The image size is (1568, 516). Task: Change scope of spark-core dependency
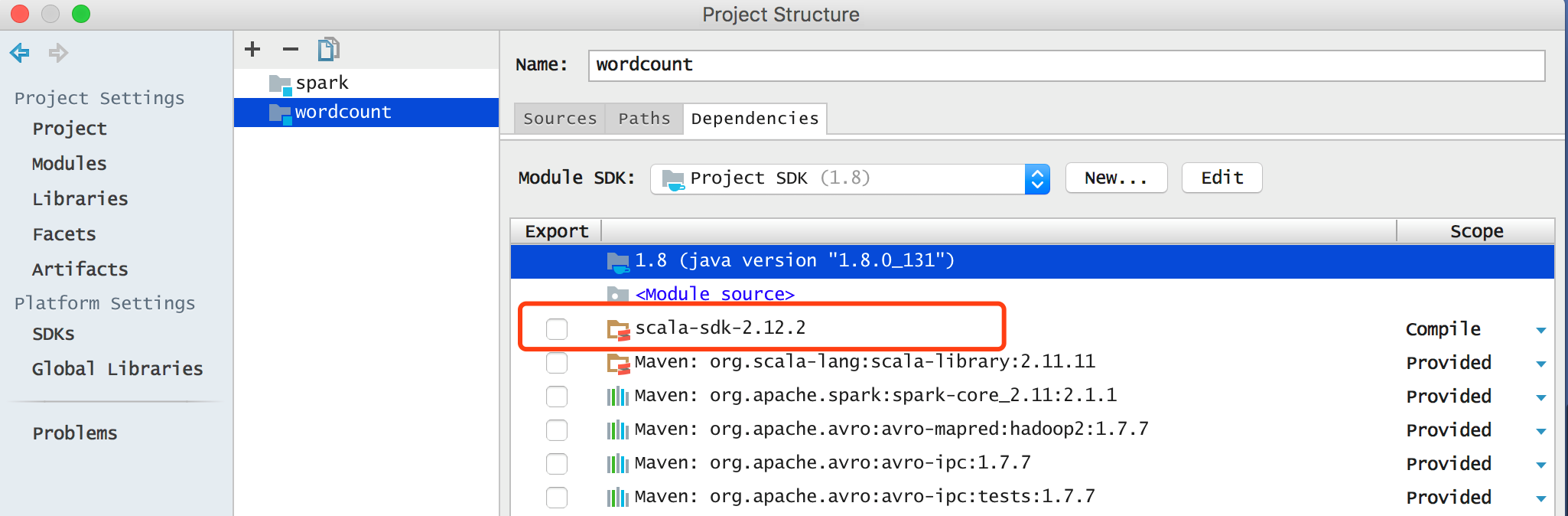(x=1540, y=397)
